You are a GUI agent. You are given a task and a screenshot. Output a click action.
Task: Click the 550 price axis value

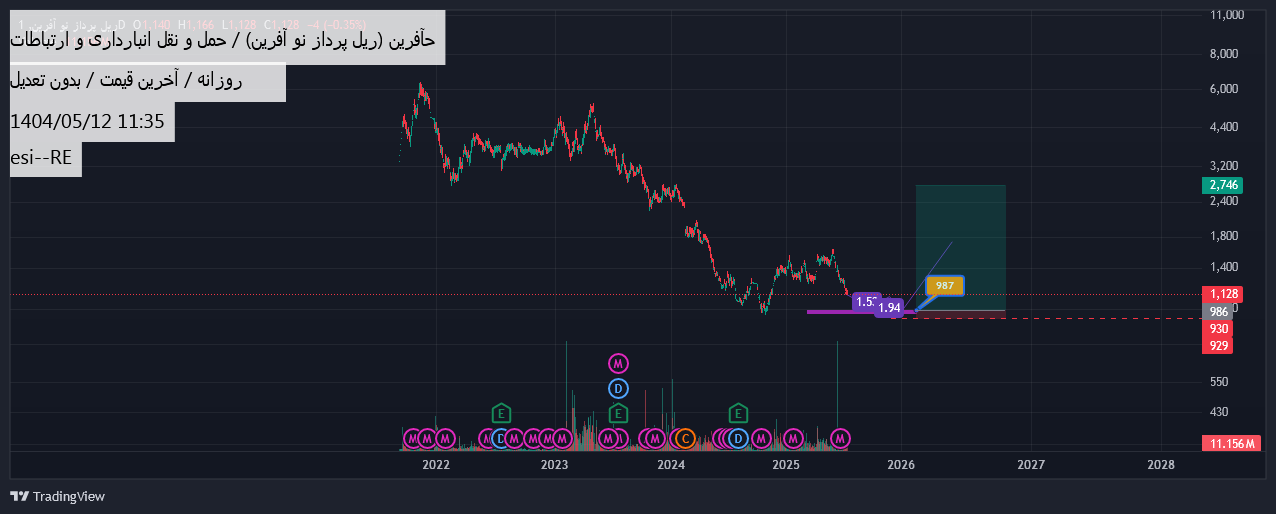pyautogui.click(x=1218, y=382)
